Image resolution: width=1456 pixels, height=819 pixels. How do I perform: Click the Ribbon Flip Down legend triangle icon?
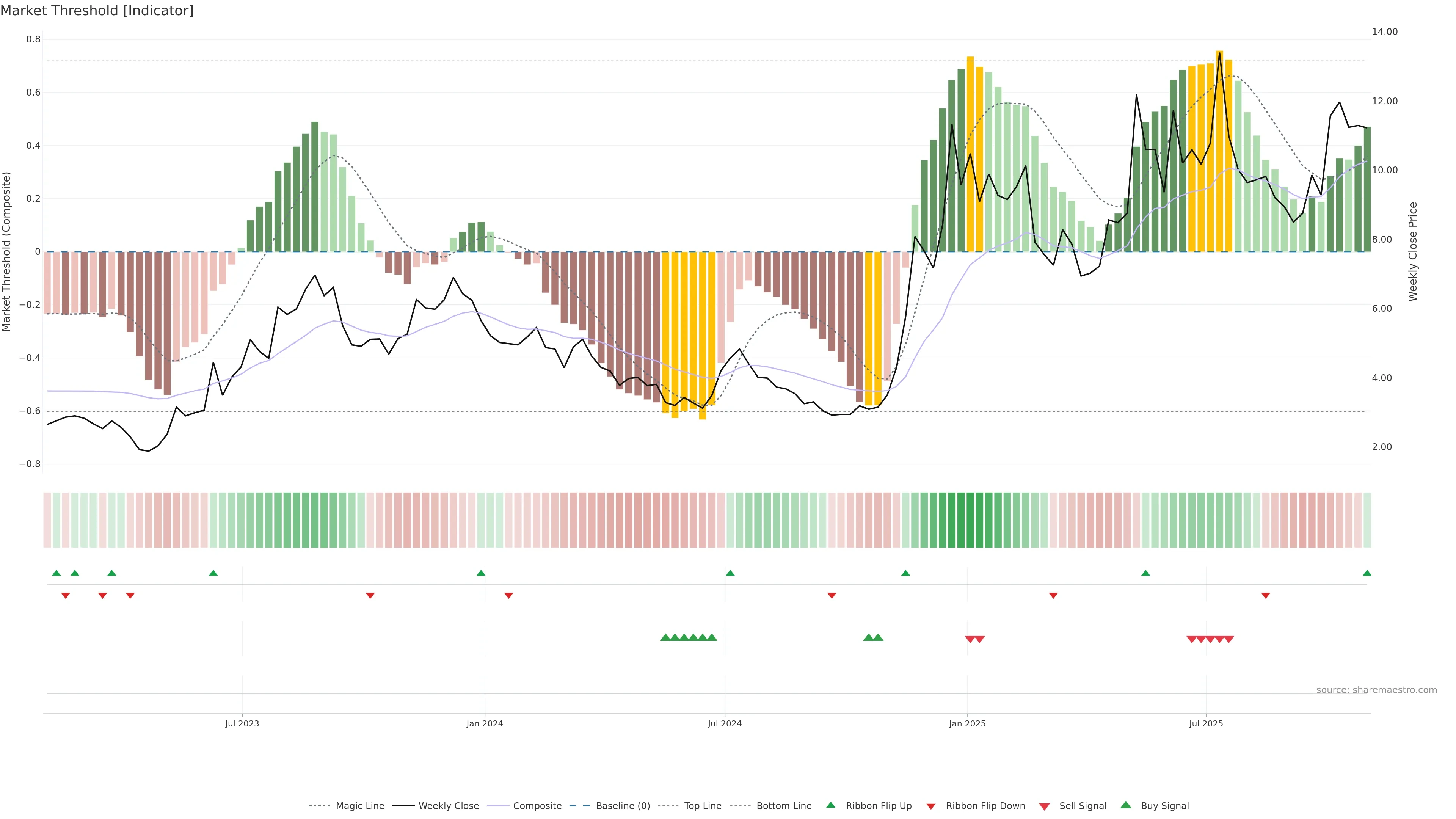click(x=931, y=806)
